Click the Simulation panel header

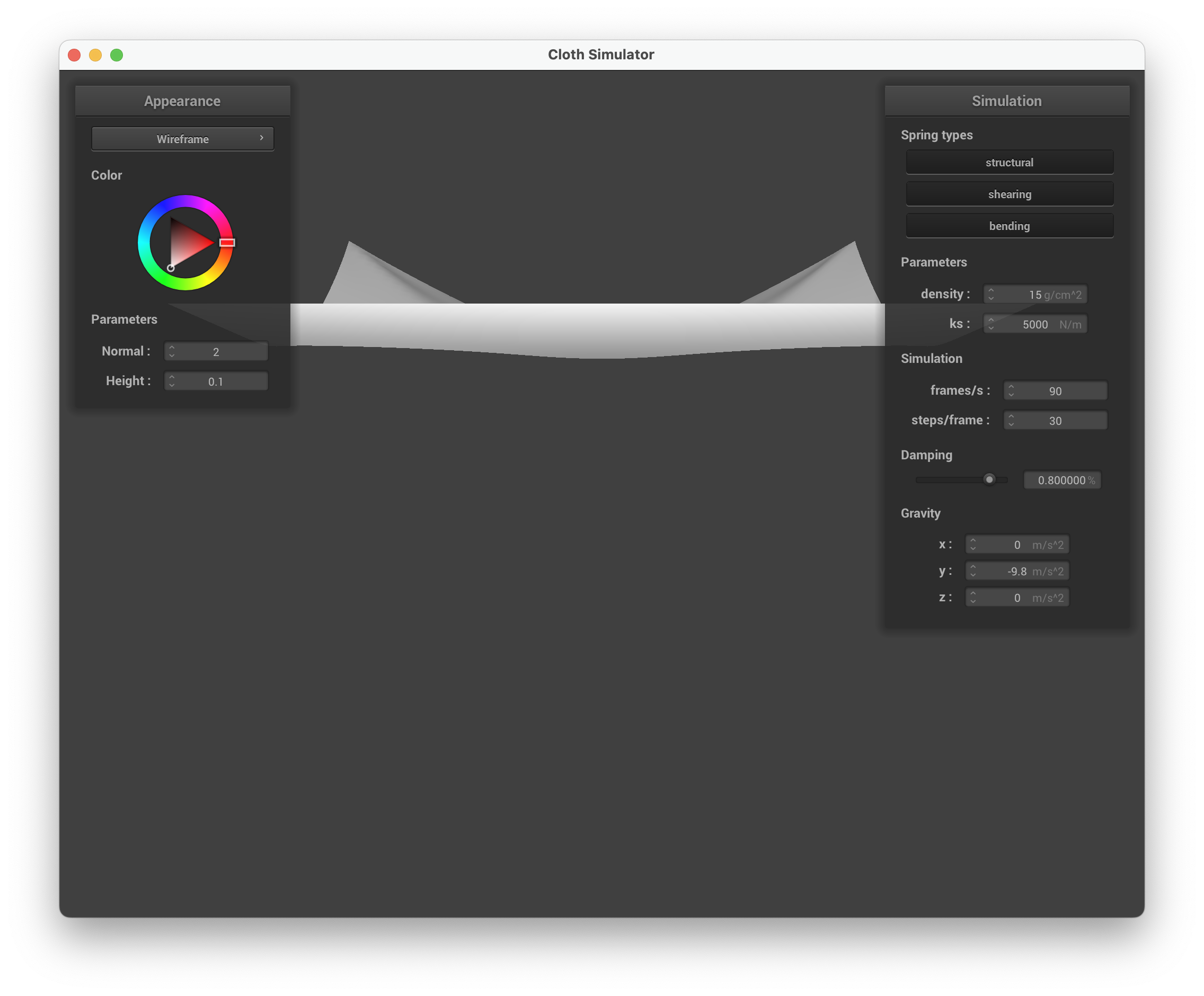coord(1006,101)
